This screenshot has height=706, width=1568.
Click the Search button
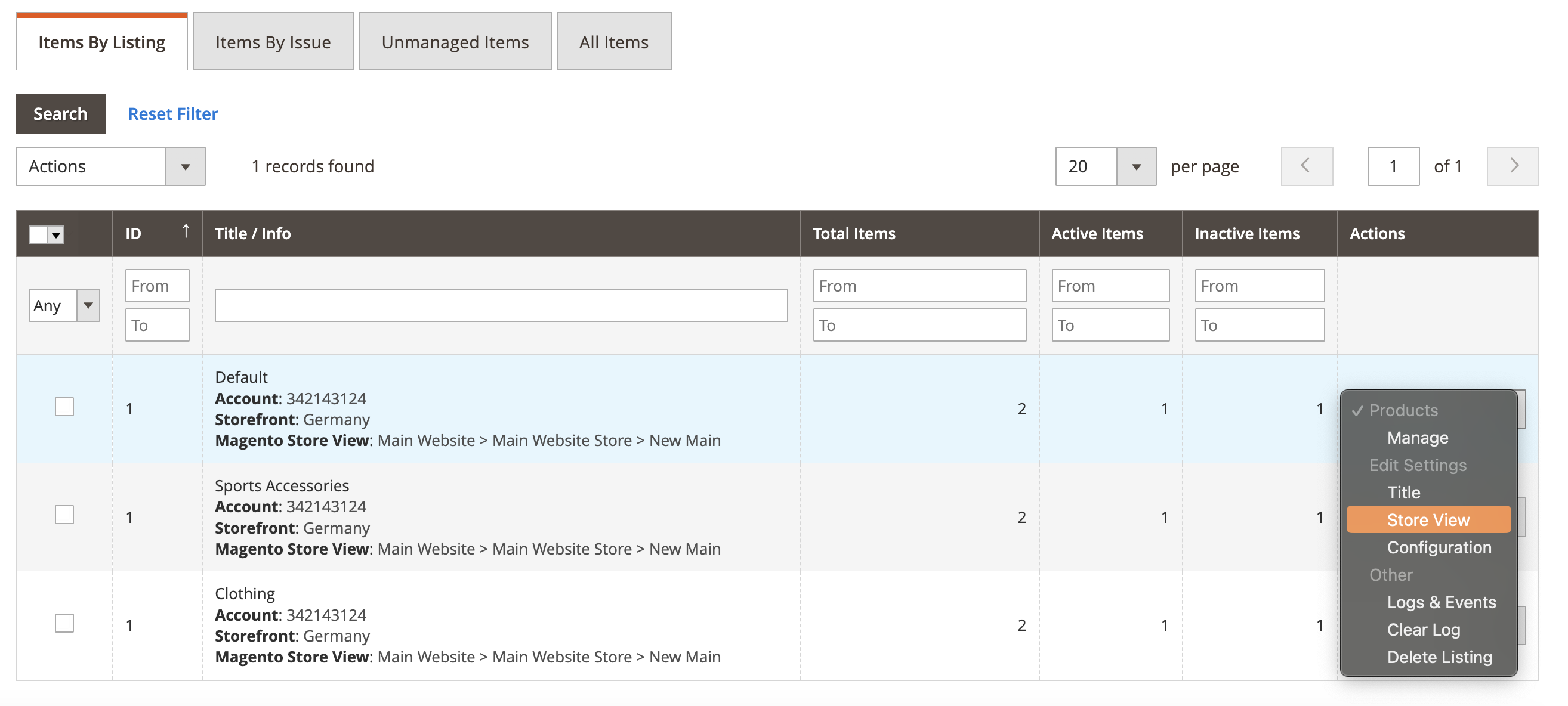click(60, 113)
